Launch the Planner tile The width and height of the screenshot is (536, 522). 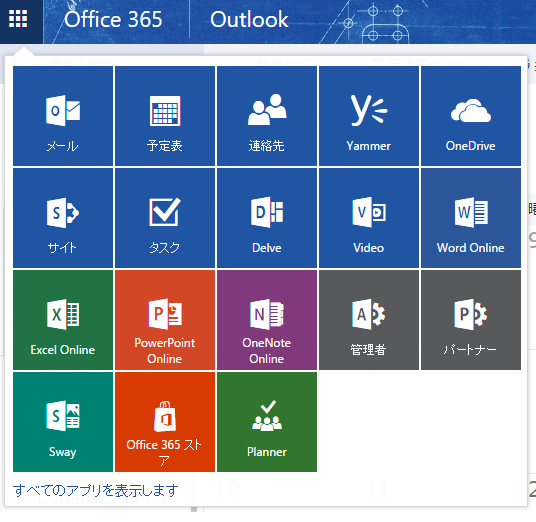pos(267,422)
